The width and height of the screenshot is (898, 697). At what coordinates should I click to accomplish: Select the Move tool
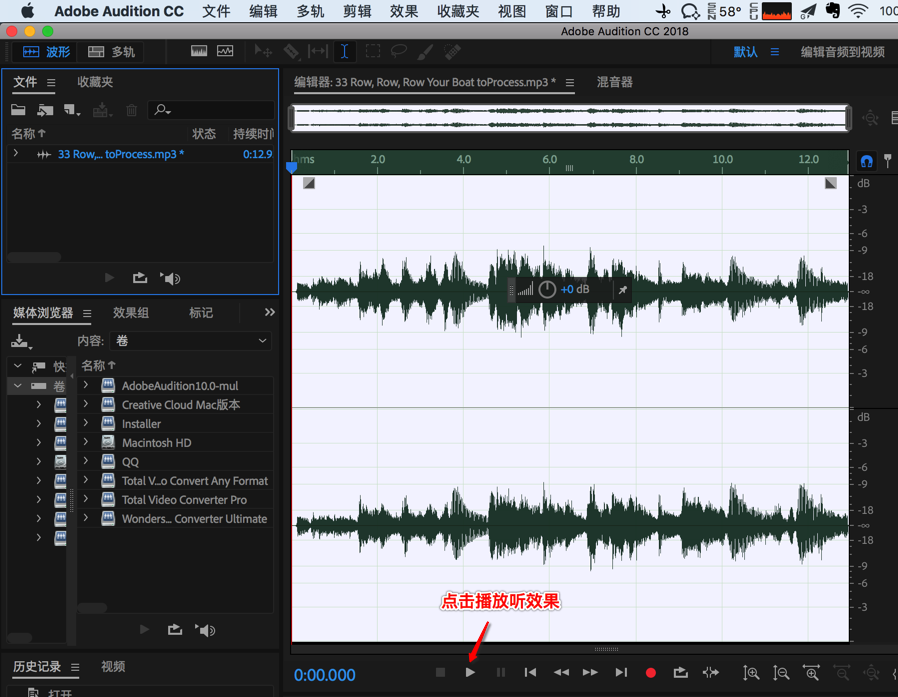tap(263, 52)
